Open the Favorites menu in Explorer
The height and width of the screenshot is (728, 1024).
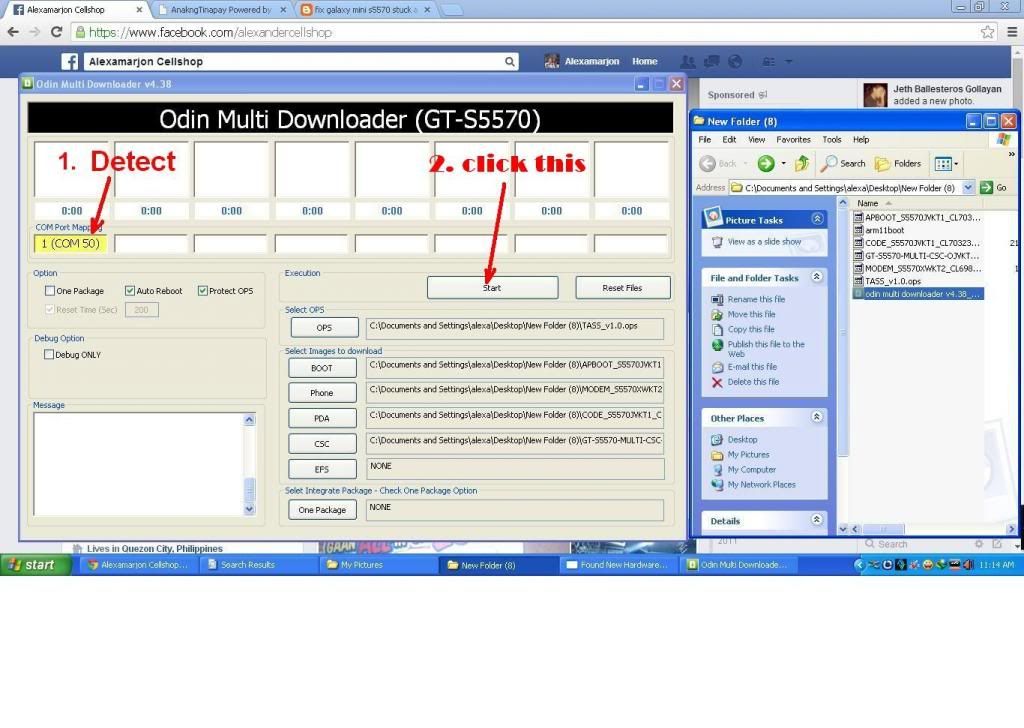click(x=793, y=140)
